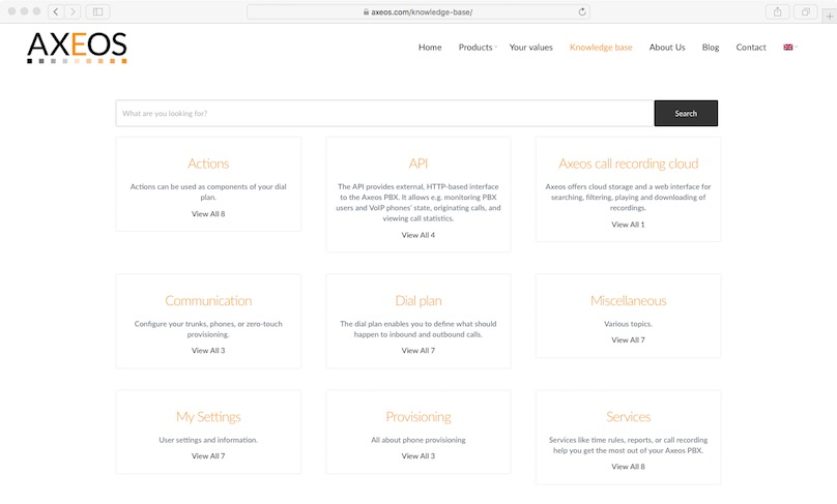The image size is (837, 504).
Task: Open Axeos call recording cloud heading
Action: 628,163
